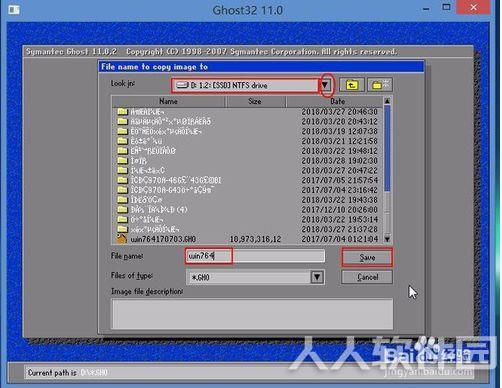Select the win764170703.GHO file
Screen dimensions: 502x388
tap(247, 239)
